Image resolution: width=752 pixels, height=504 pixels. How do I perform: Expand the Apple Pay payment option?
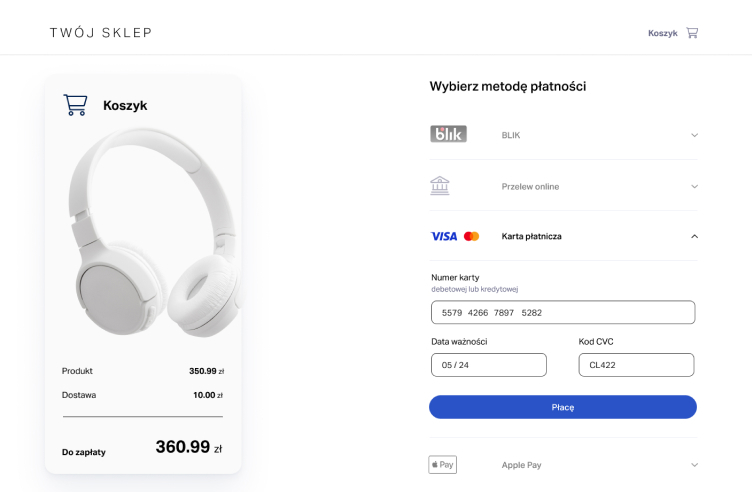pyautogui.click(x=694, y=464)
